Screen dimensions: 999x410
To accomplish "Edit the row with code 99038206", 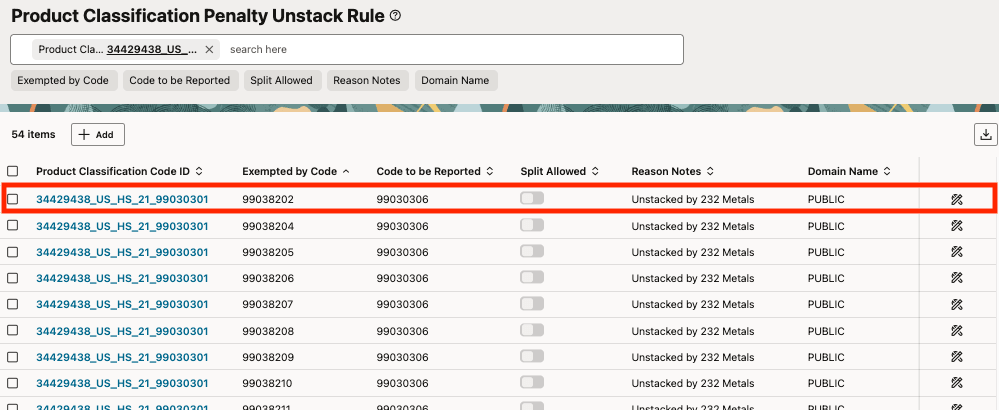I will point(956,278).
